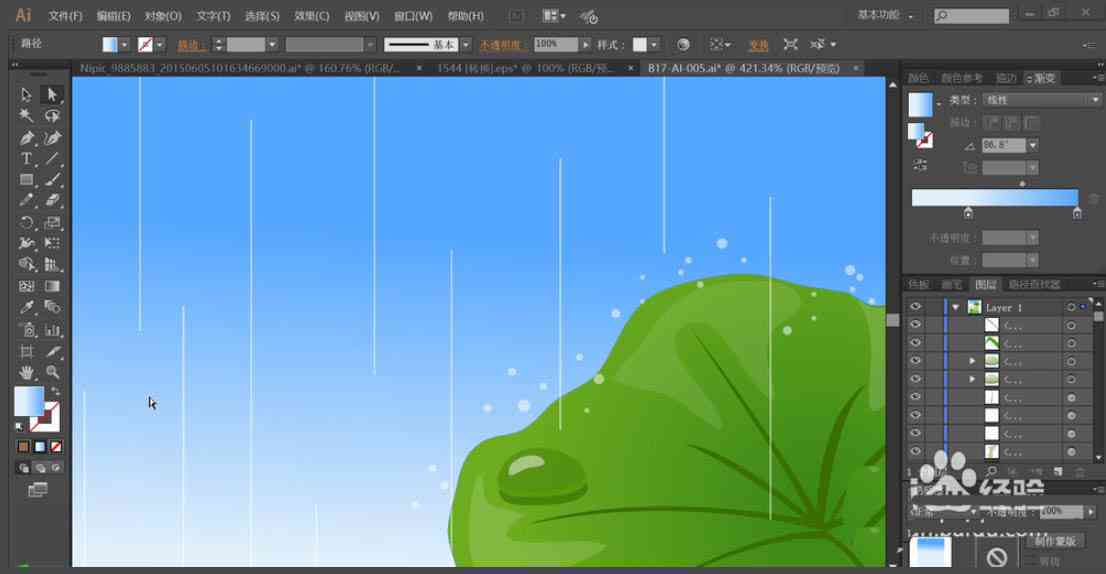Viewport: 1106px width, 574px height.
Task: Select the Rectangle tool
Action: 27,180
